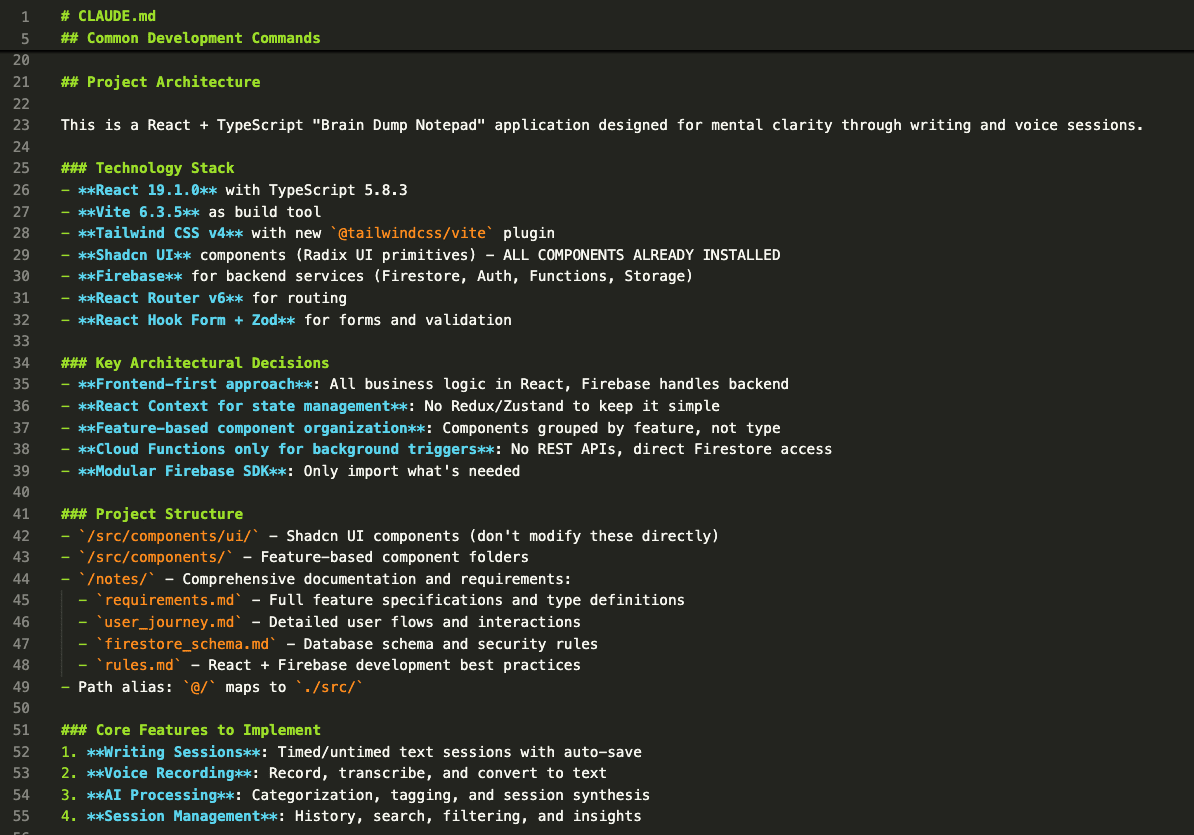Screen dimensions: 1194x835
Task: Click line number 44 beside '/notes/'
Action: pyautogui.click(x=21, y=578)
